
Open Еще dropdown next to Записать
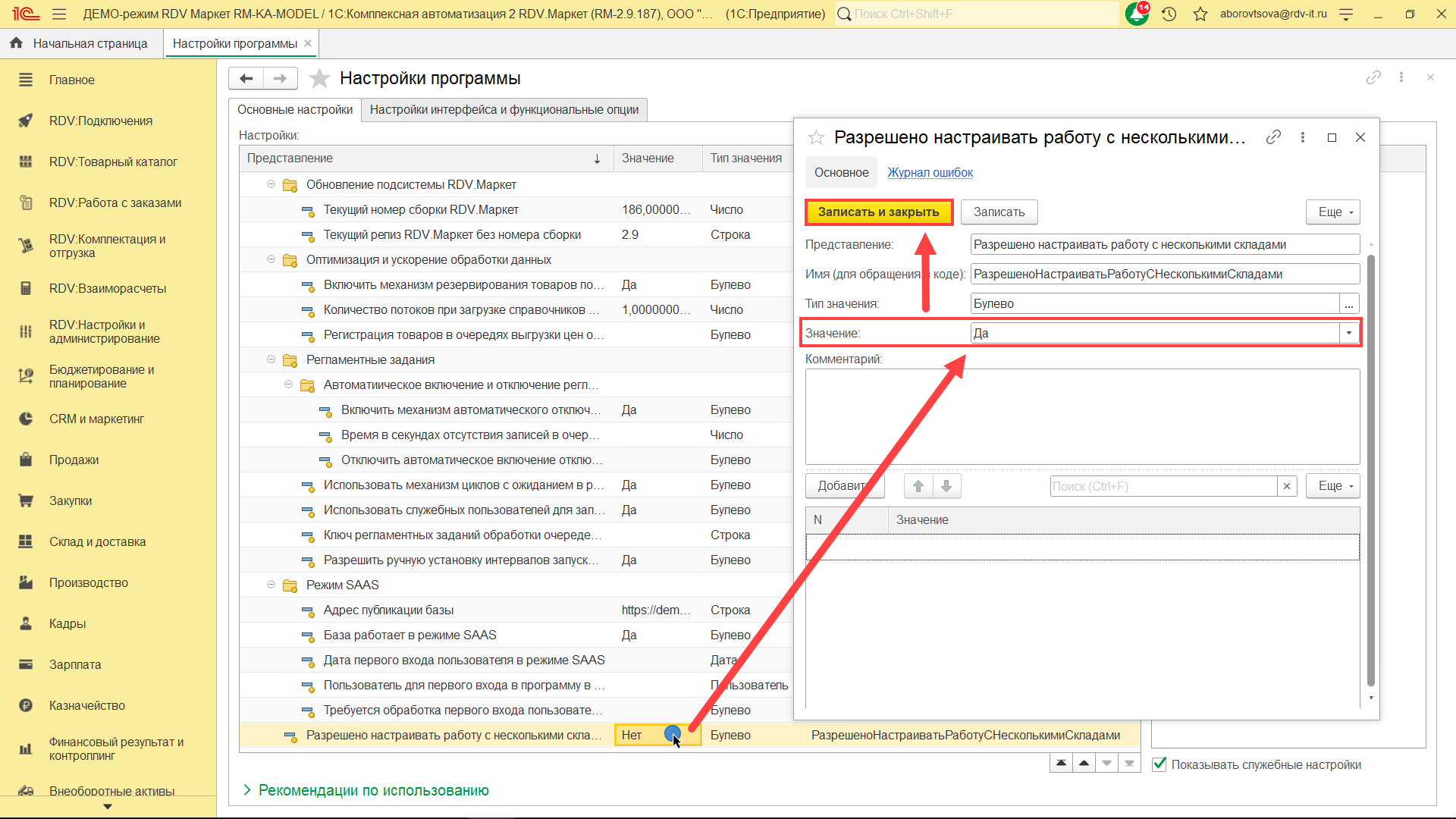(1332, 212)
